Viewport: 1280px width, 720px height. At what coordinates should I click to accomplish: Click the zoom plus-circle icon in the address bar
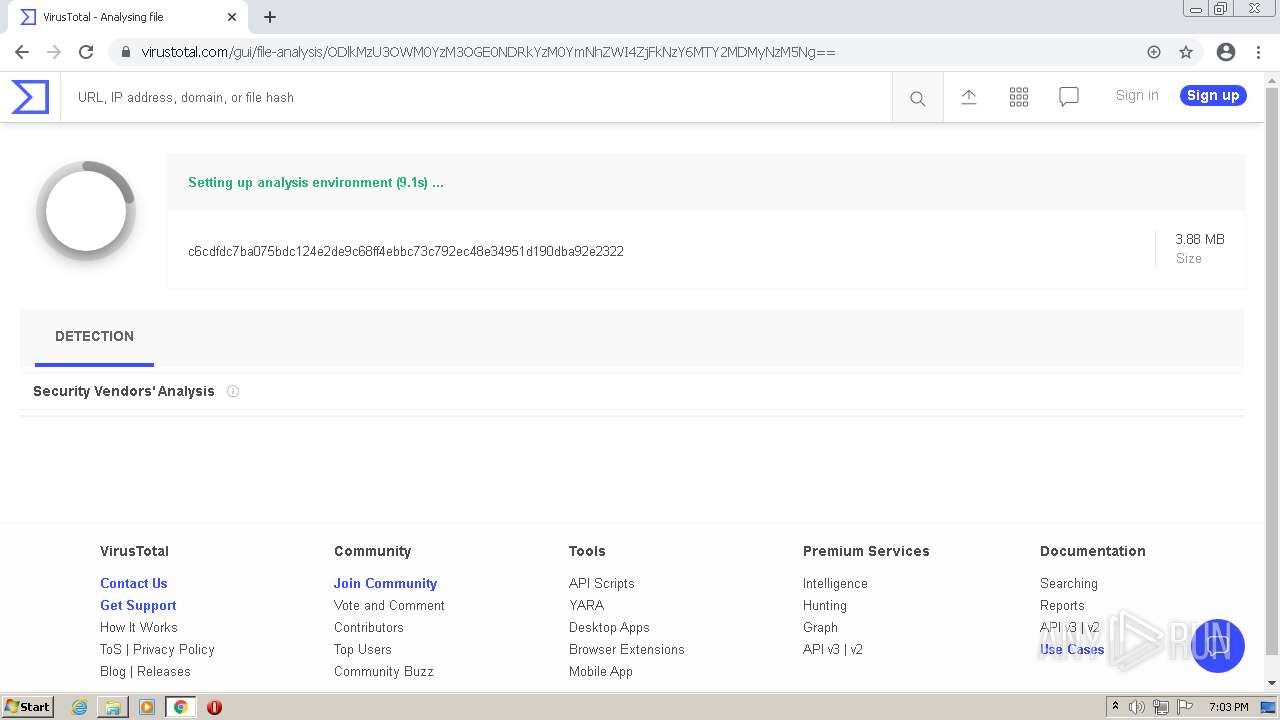[x=1154, y=52]
